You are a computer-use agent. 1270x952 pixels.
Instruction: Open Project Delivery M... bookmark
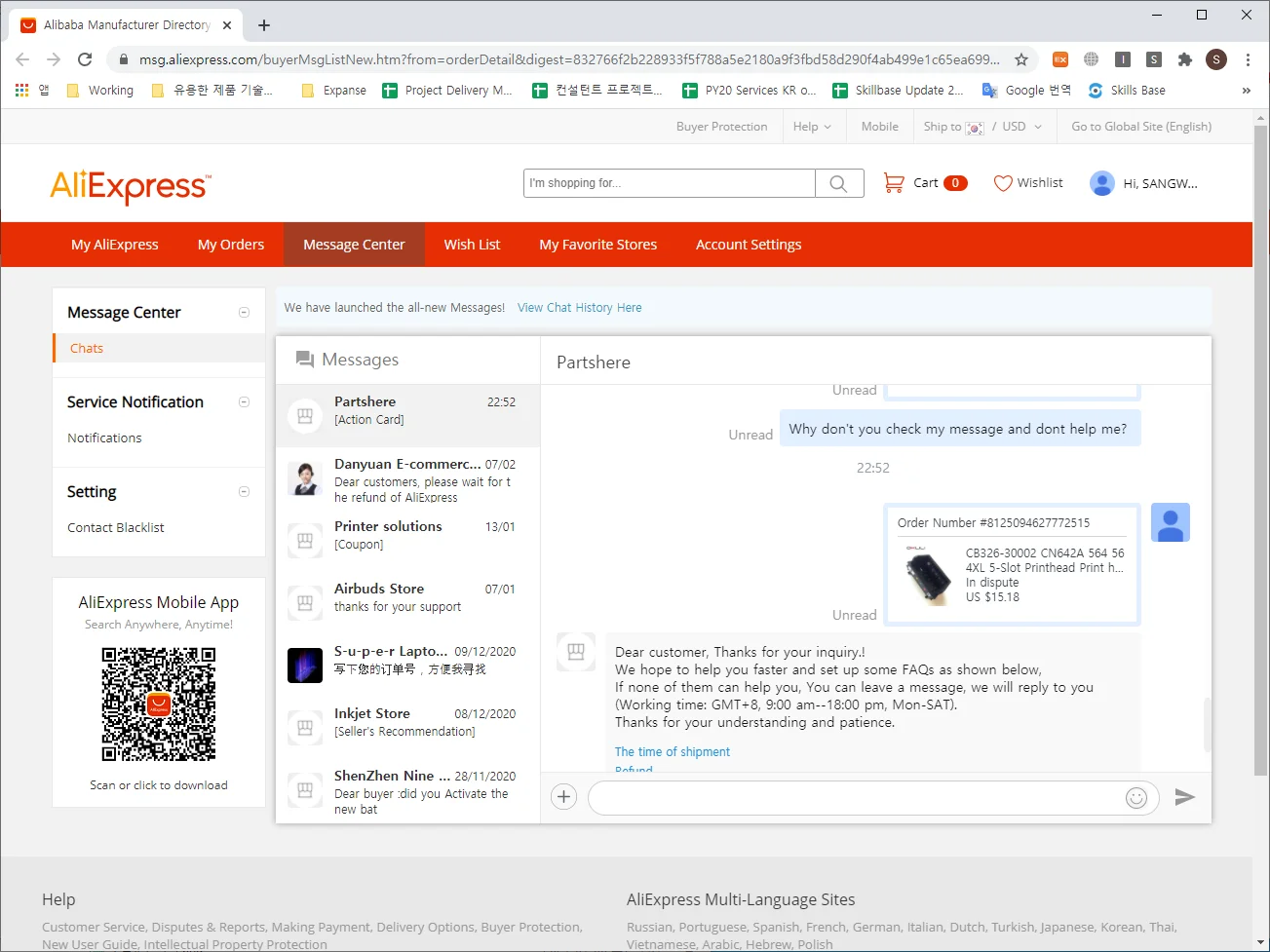447,91
